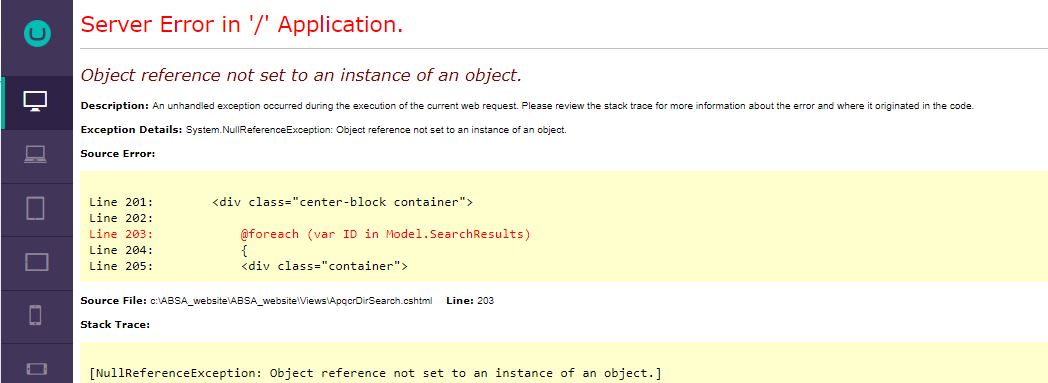Click source line 201 with center-block container
1048x383 pixels.
point(281,202)
